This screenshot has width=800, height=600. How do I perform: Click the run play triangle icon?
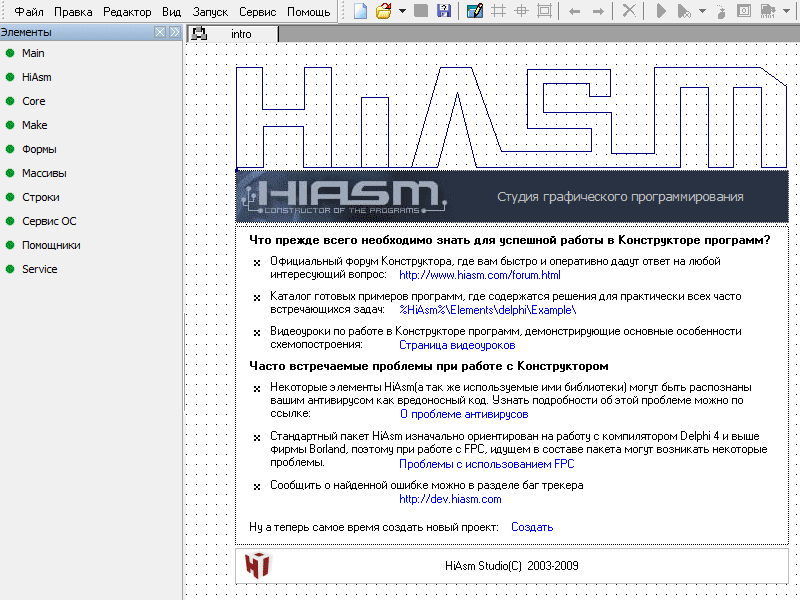tap(661, 11)
